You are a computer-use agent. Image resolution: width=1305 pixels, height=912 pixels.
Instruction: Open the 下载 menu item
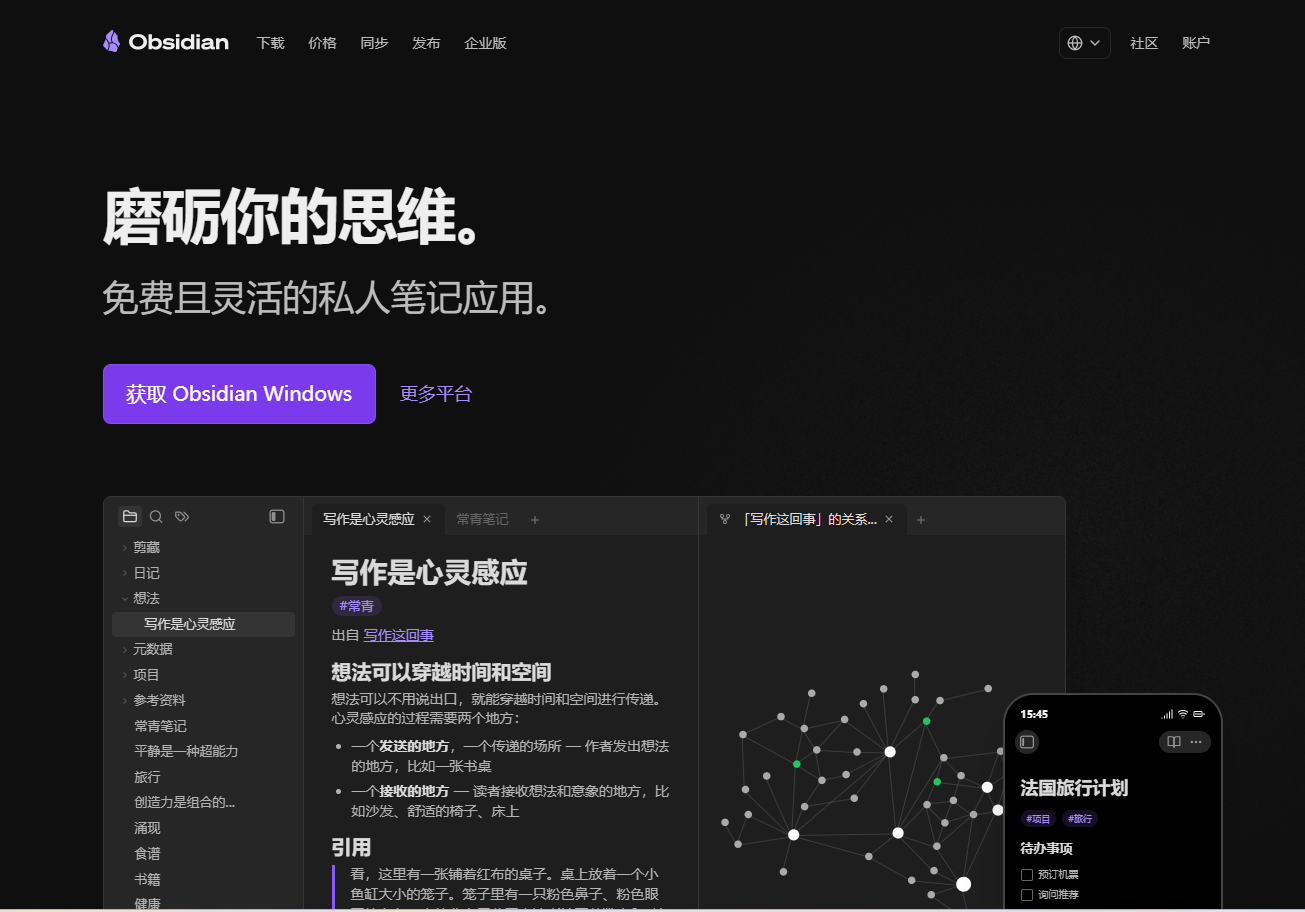(x=271, y=43)
